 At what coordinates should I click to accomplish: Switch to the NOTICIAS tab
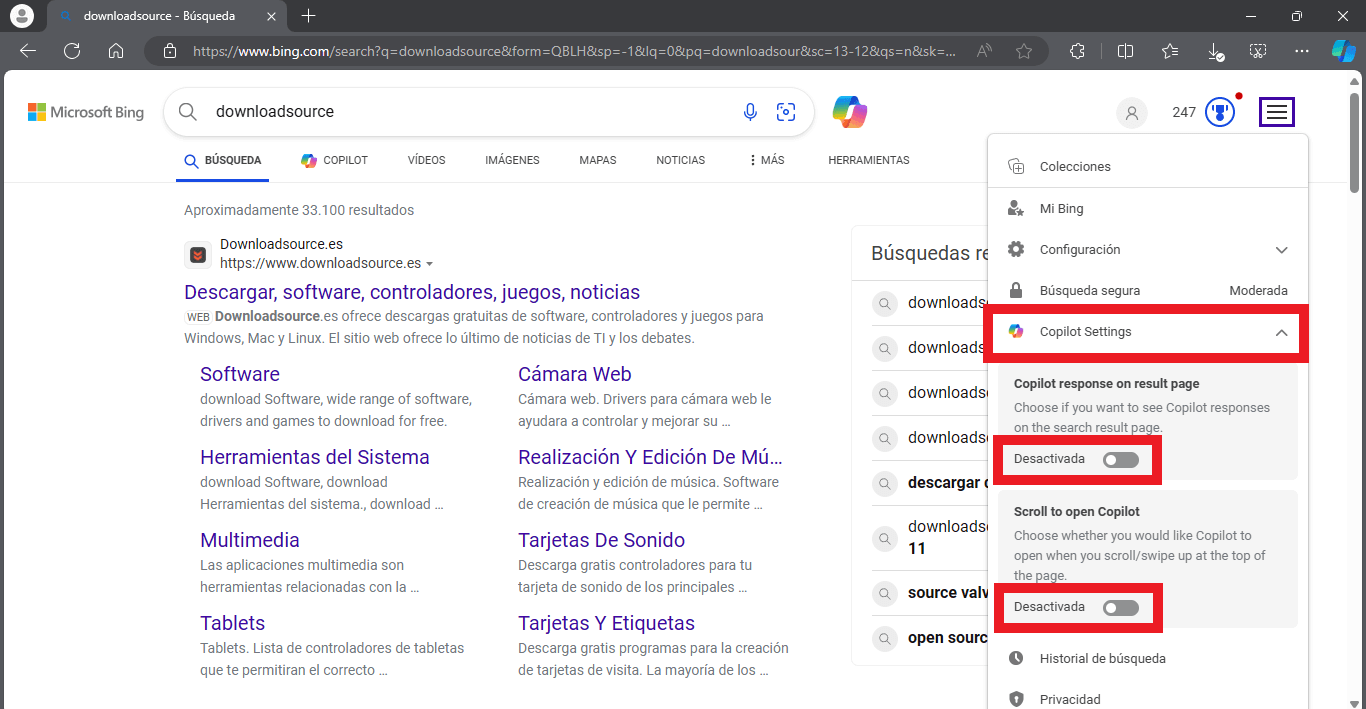coord(681,160)
